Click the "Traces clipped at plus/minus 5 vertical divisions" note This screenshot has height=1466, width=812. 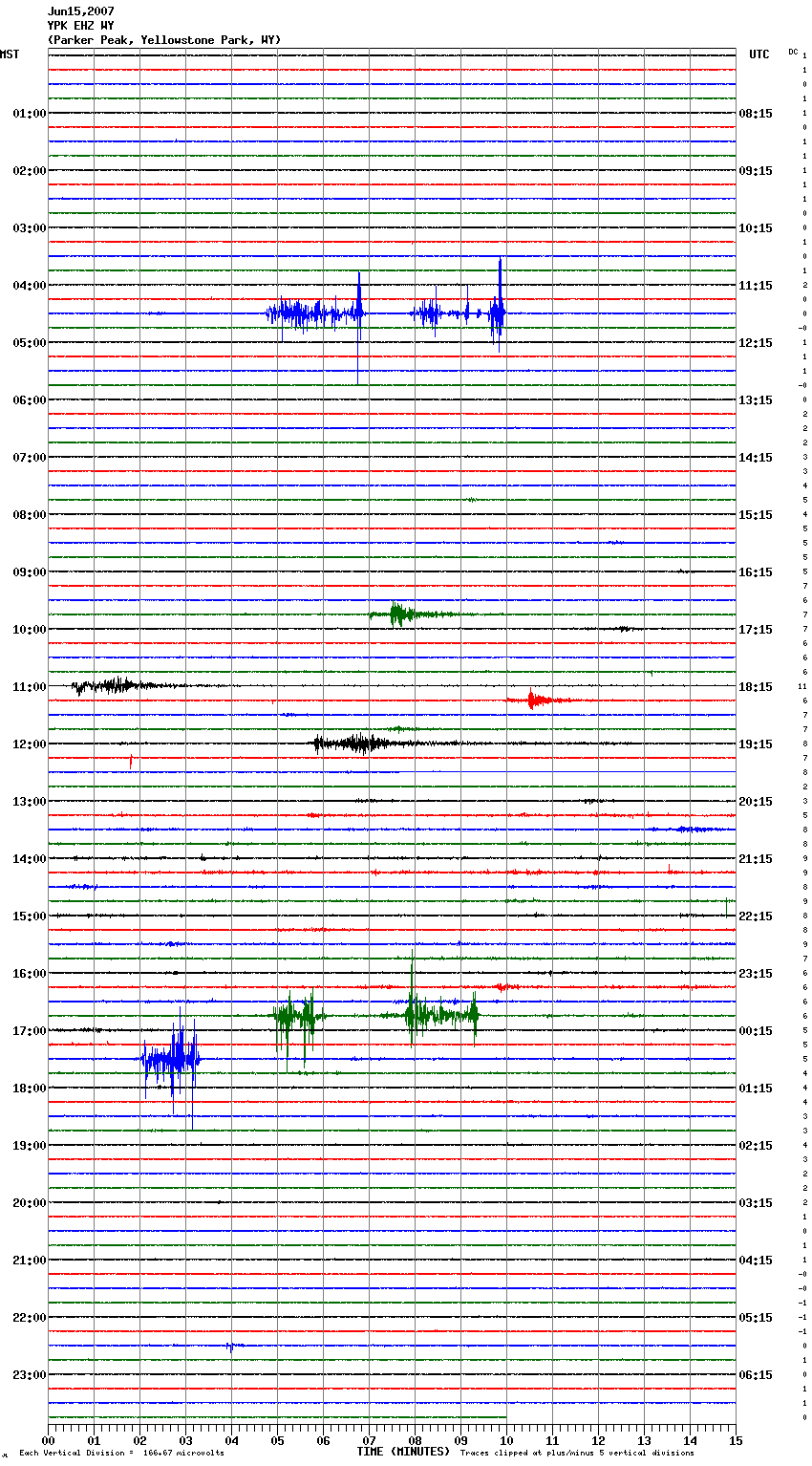click(577, 1454)
